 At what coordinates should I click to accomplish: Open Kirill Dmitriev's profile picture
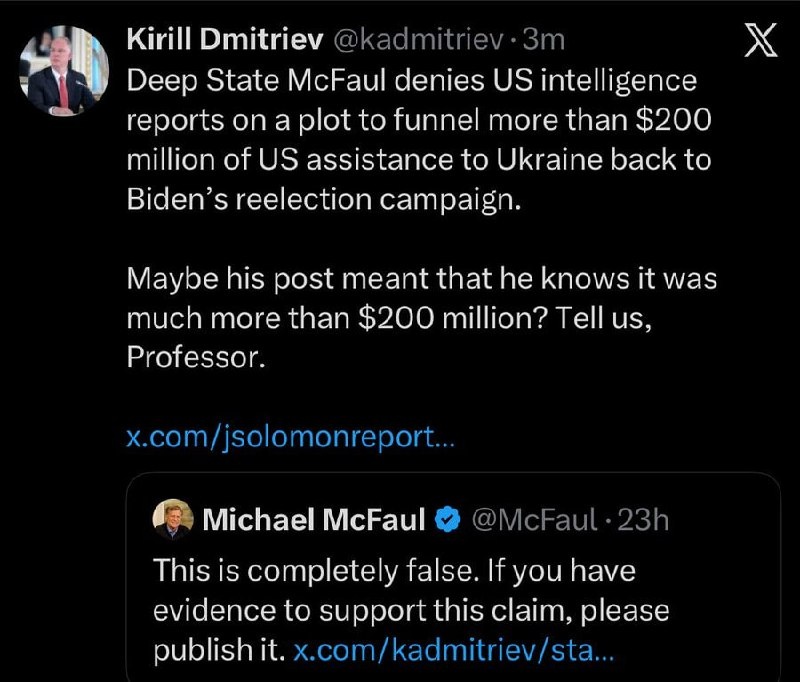pos(64,72)
